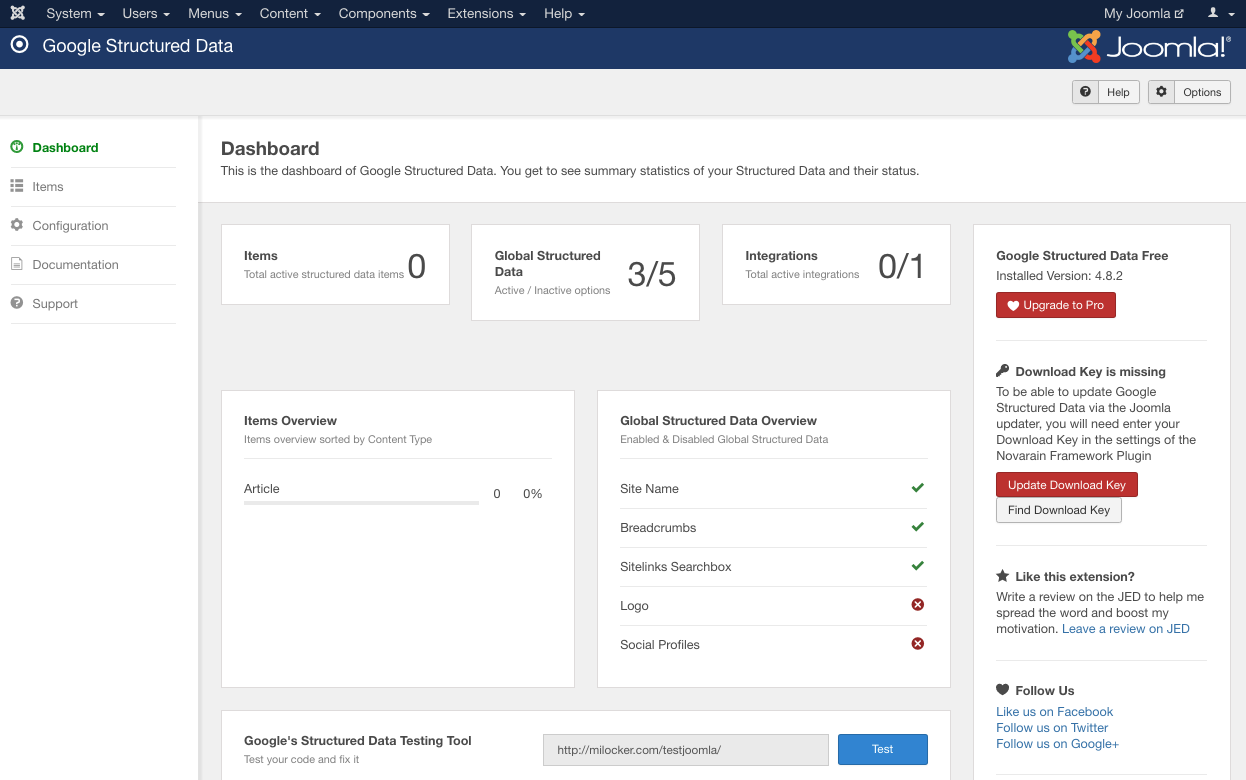Click the Article progress bar in Items Overview
The width and height of the screenshot is (1246, 780).
[361, 502]
